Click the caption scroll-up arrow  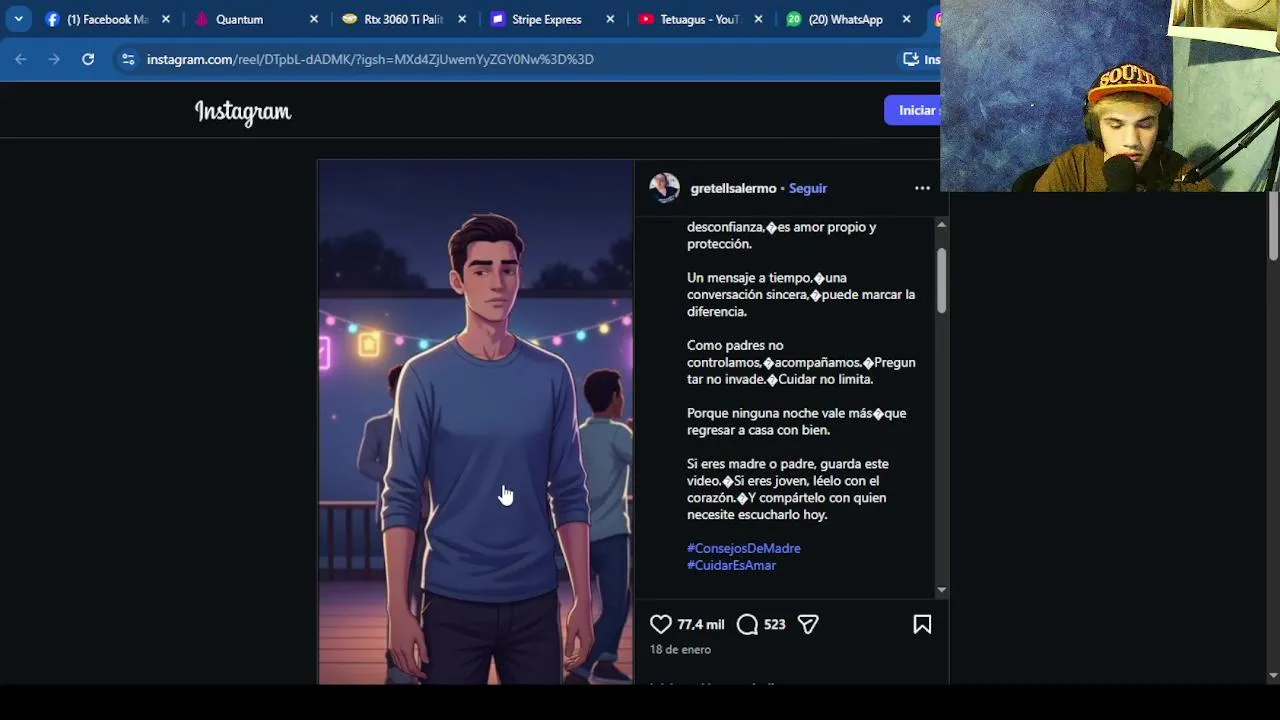pyautogui.click(x=941, y=225)
